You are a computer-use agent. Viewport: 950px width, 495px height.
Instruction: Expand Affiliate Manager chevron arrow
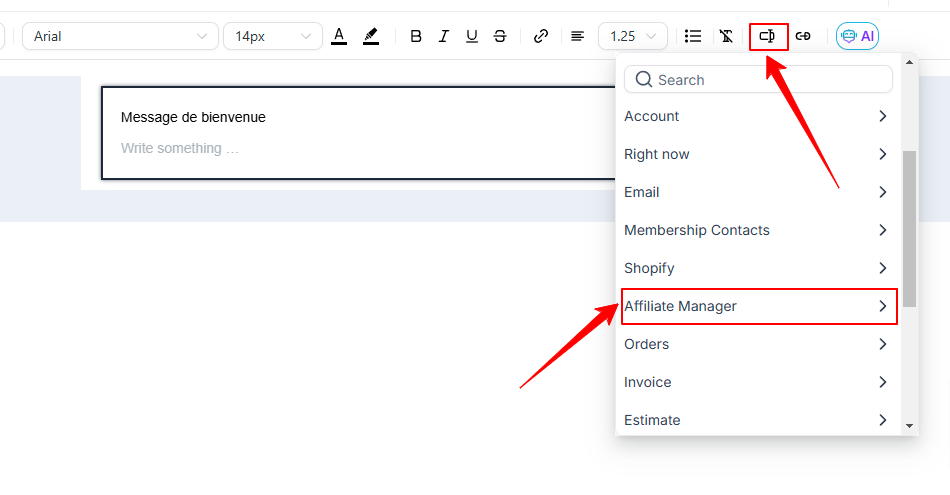coord(883,306)
